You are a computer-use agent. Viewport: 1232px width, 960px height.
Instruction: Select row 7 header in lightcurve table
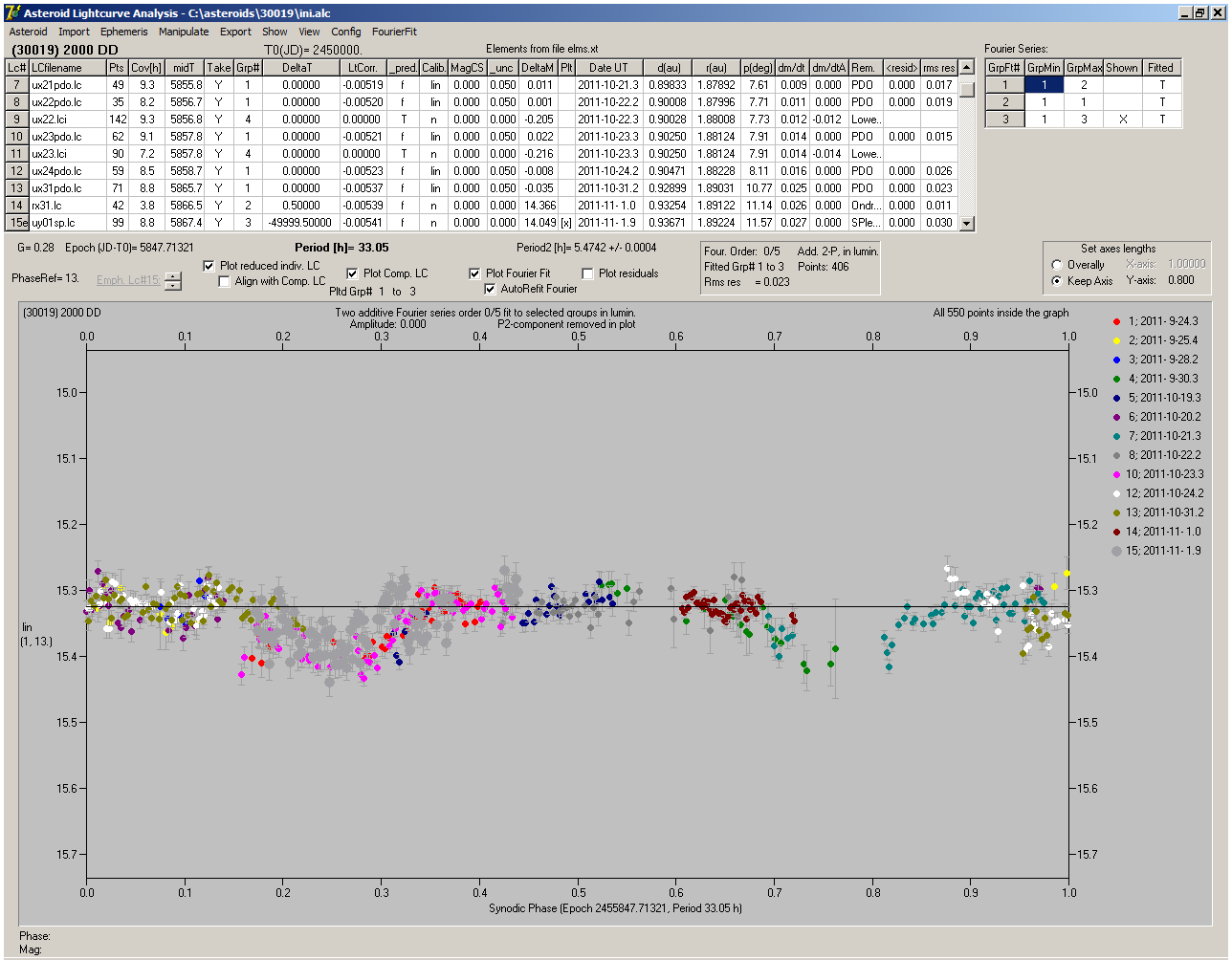(x=16, y=85)
